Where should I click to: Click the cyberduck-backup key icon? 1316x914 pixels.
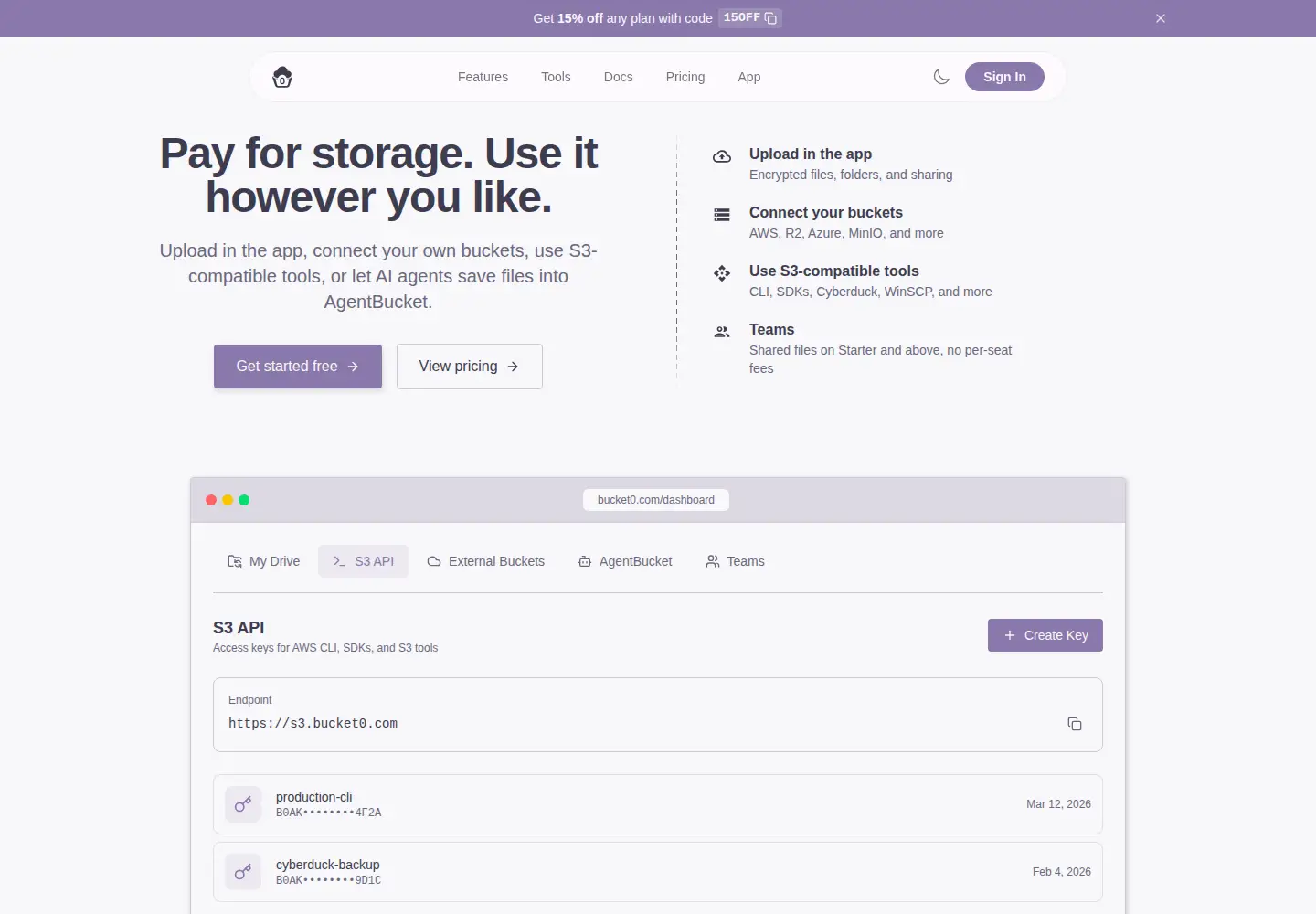point(243,872)
